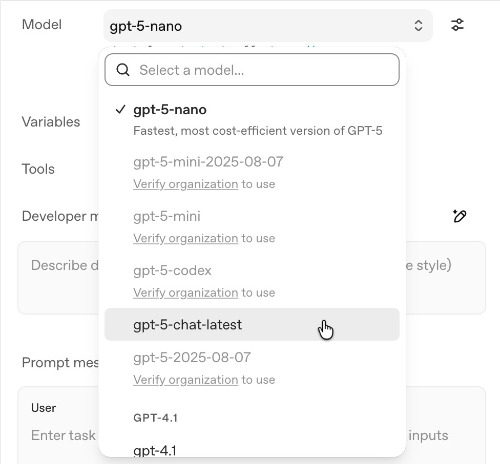Open Verify organization link under gpt-5-mini-2025-08-07

(186, 184)
